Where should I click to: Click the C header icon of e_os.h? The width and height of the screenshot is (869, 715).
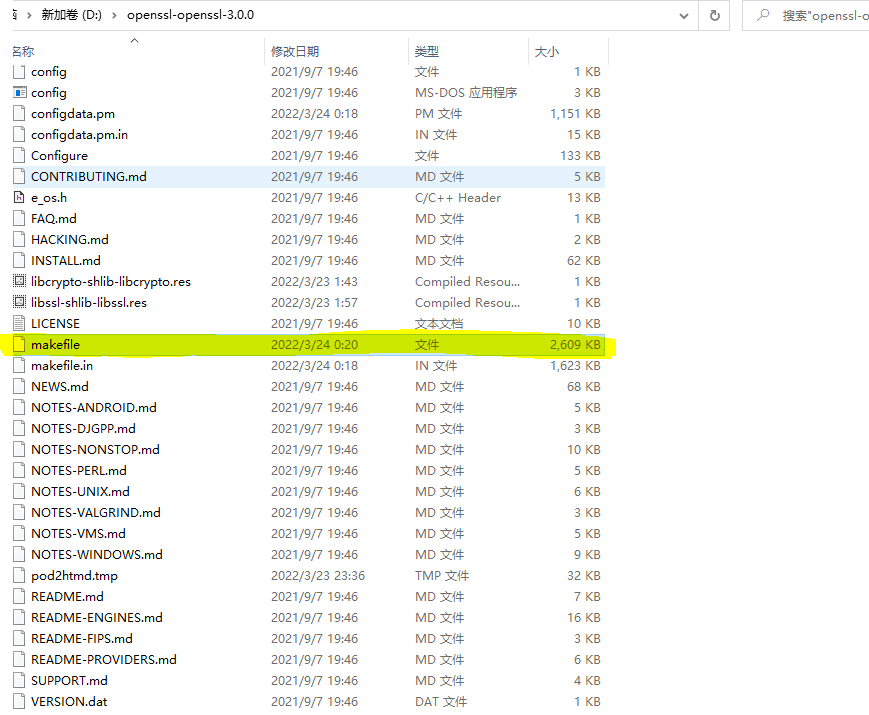pos(19,197)
